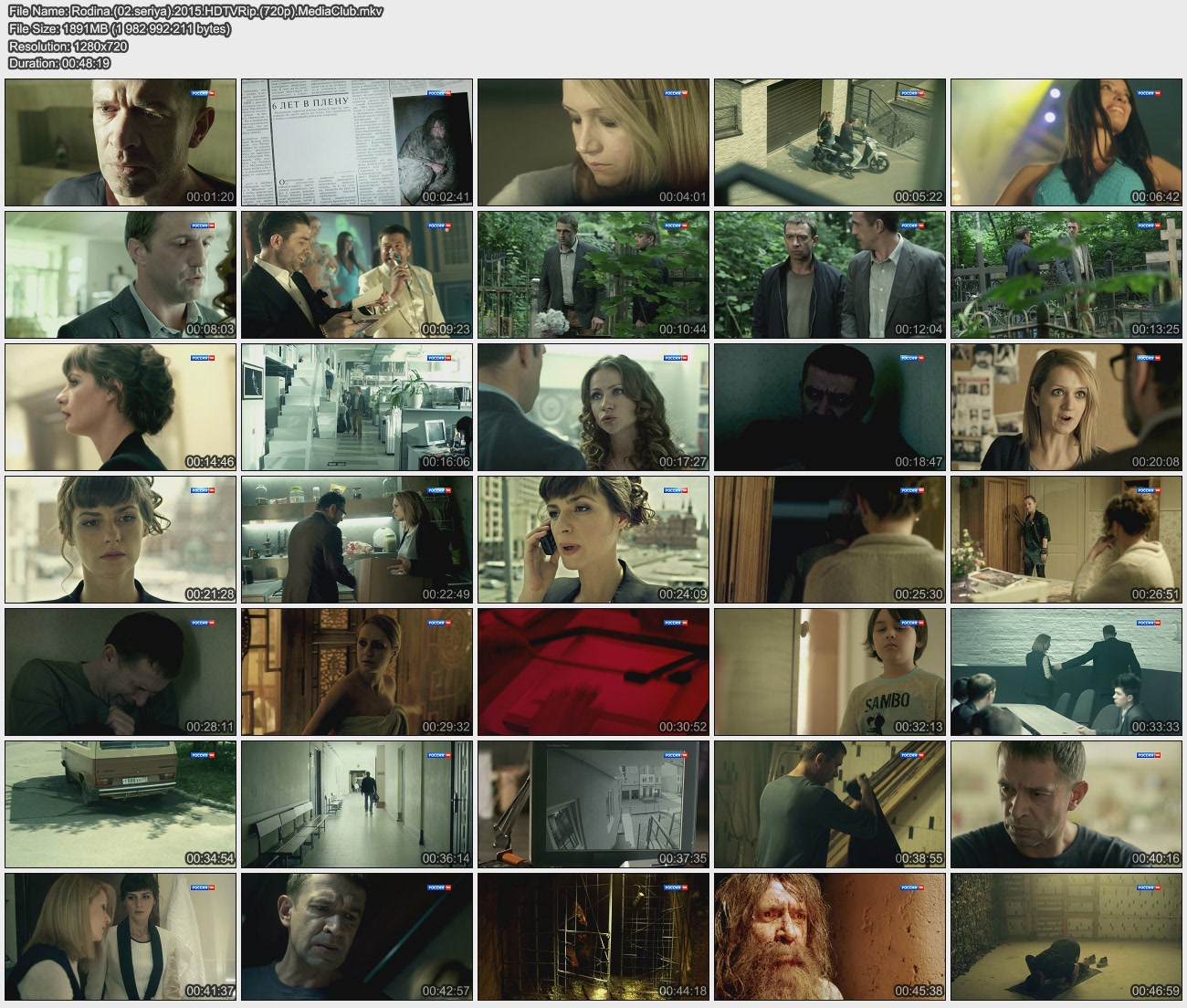Screen dimensions: 1187x1008
Task: Open the newspaper frame at 00:02:41
Action: (x=357, y=142)
